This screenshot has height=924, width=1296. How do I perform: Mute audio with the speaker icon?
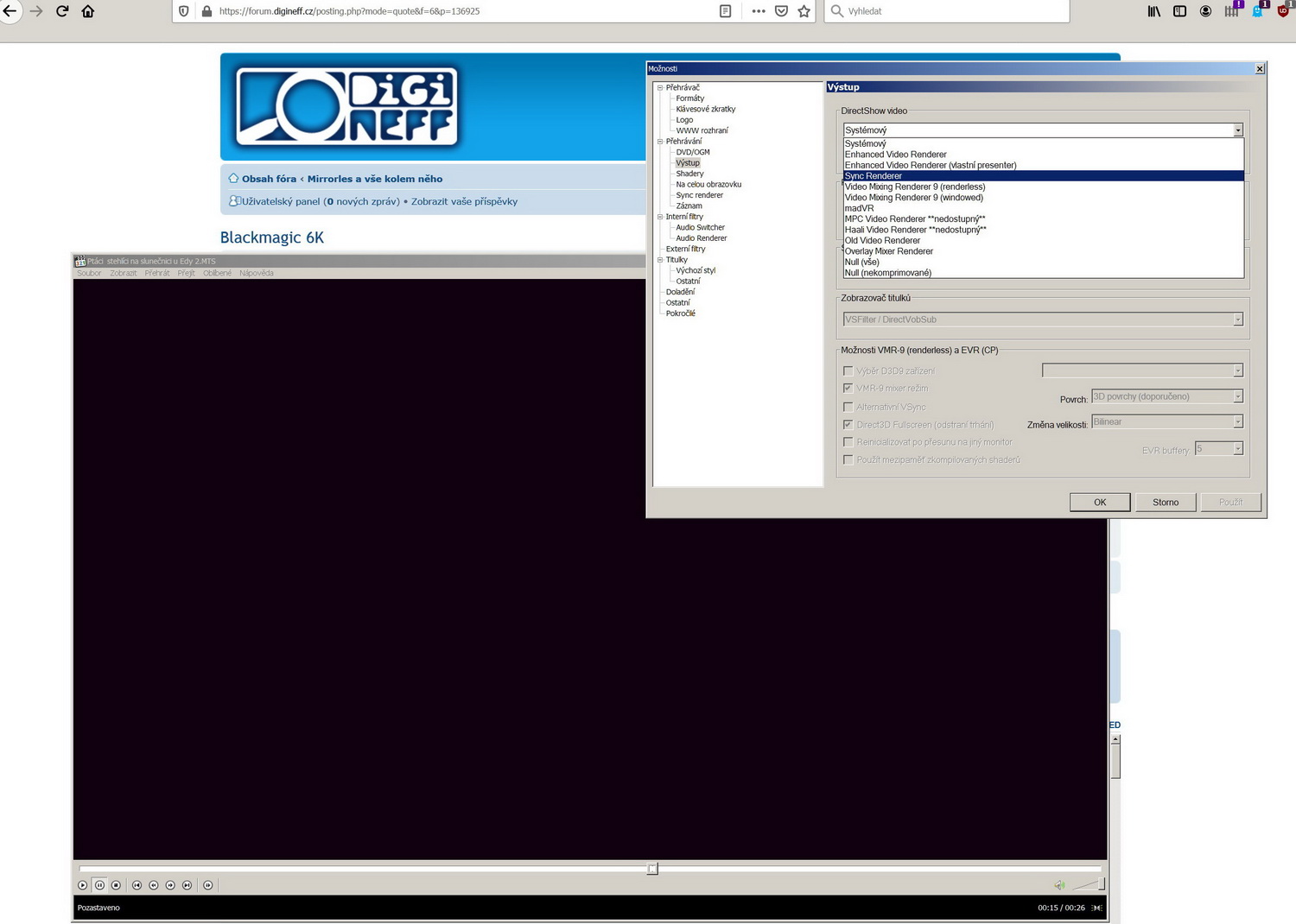click(x=1059, y=885)
